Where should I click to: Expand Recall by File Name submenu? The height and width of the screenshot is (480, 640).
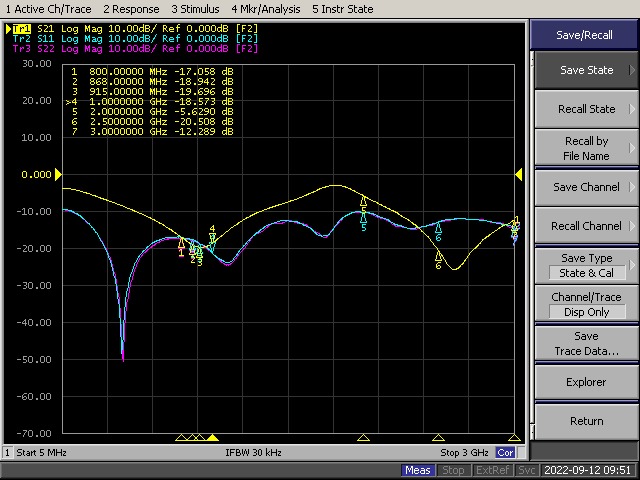[x=586, y=148]
